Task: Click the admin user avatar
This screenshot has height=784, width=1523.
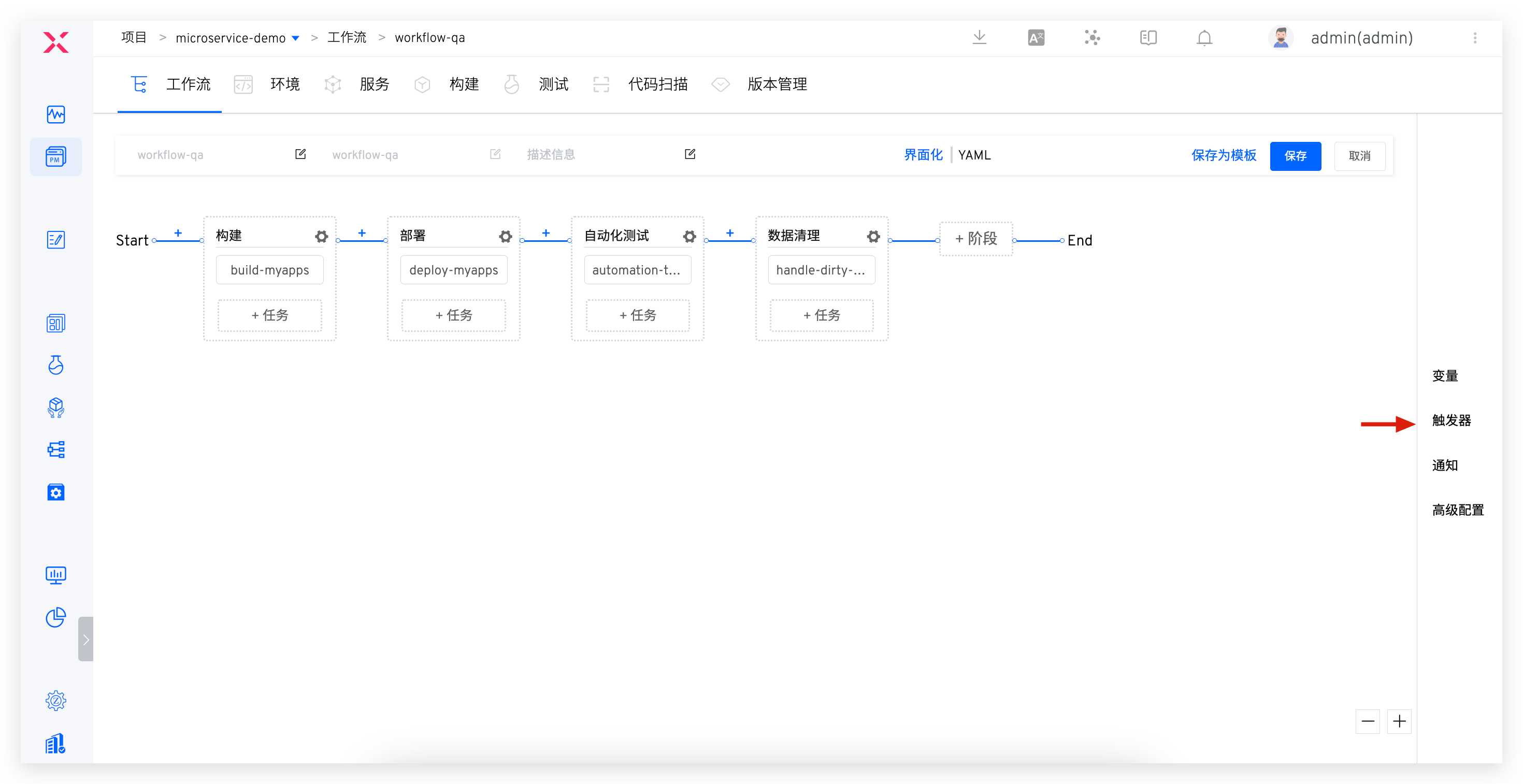Action: point(1281,38)
